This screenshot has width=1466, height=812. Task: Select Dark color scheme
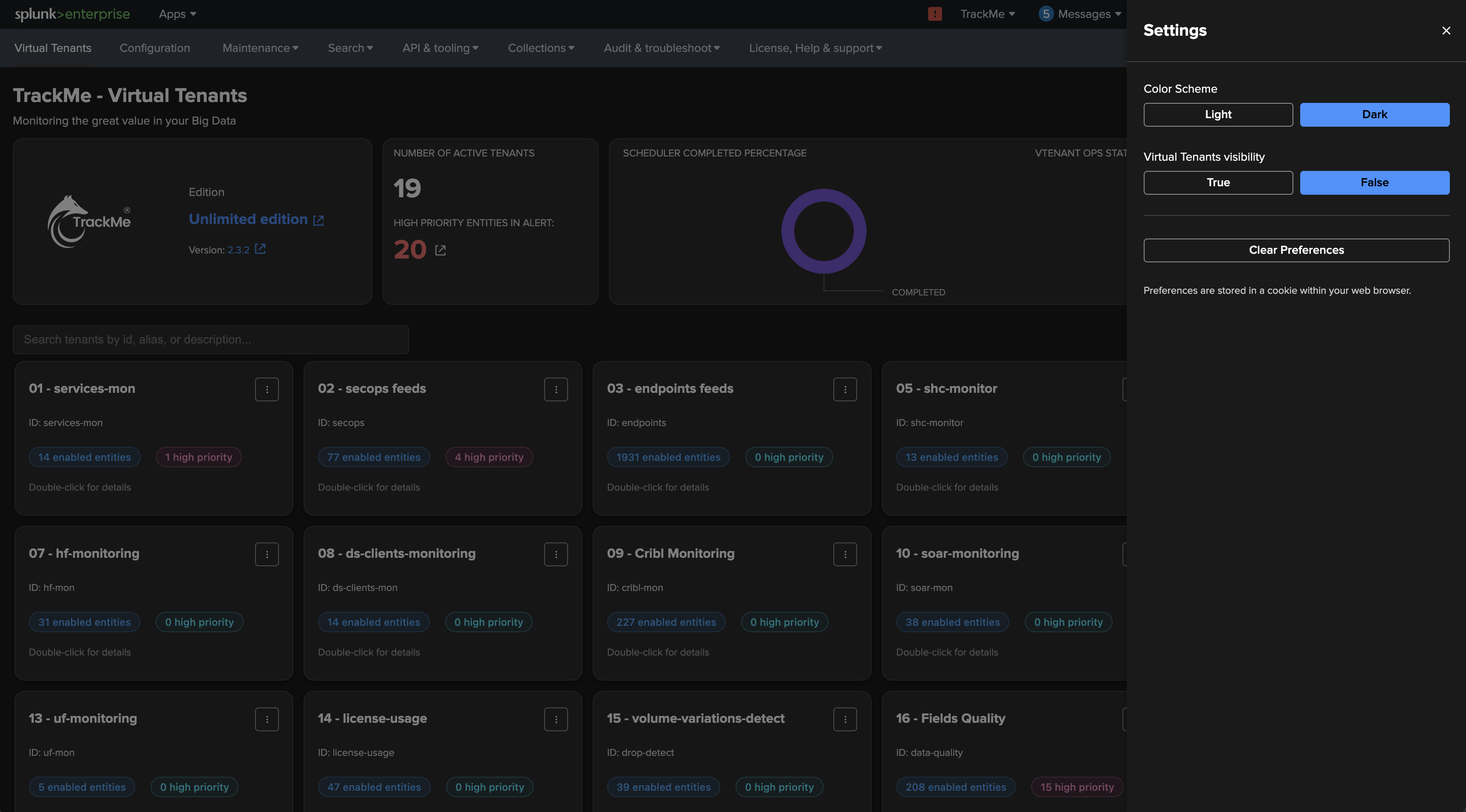(x=1374, y=114)
